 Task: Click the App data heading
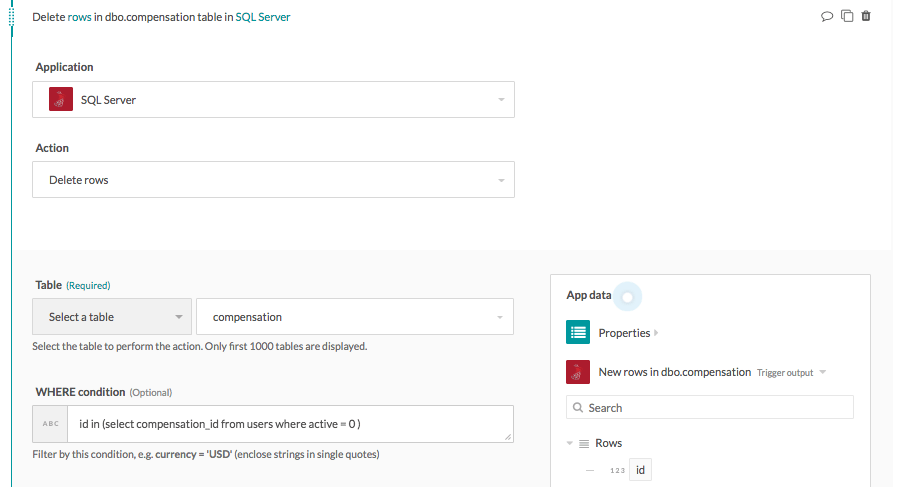coord(588,295)
